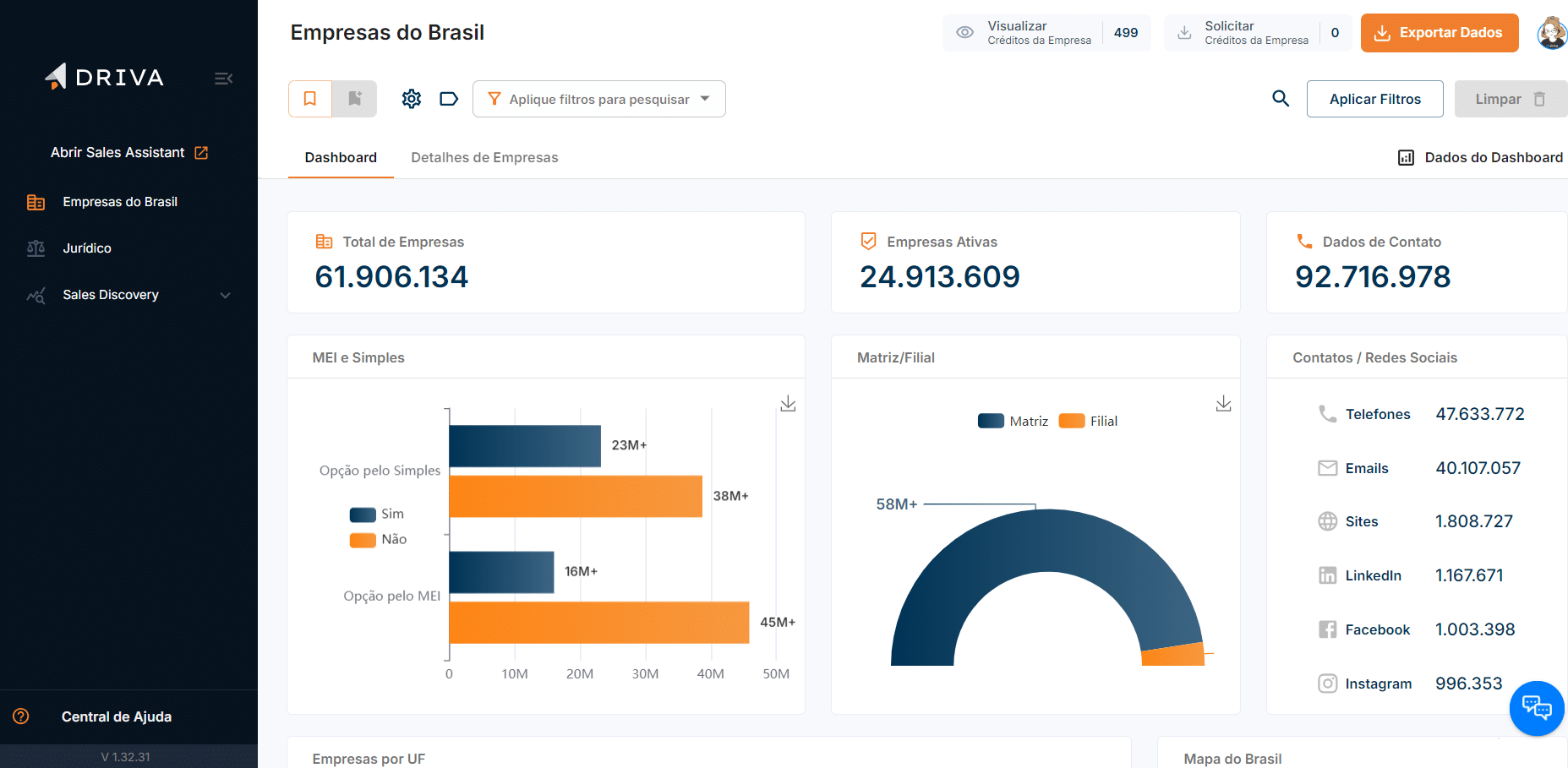1568x768 pixels.
Task: Click the Empresas por UF heading
Action: tap(369, 759)
